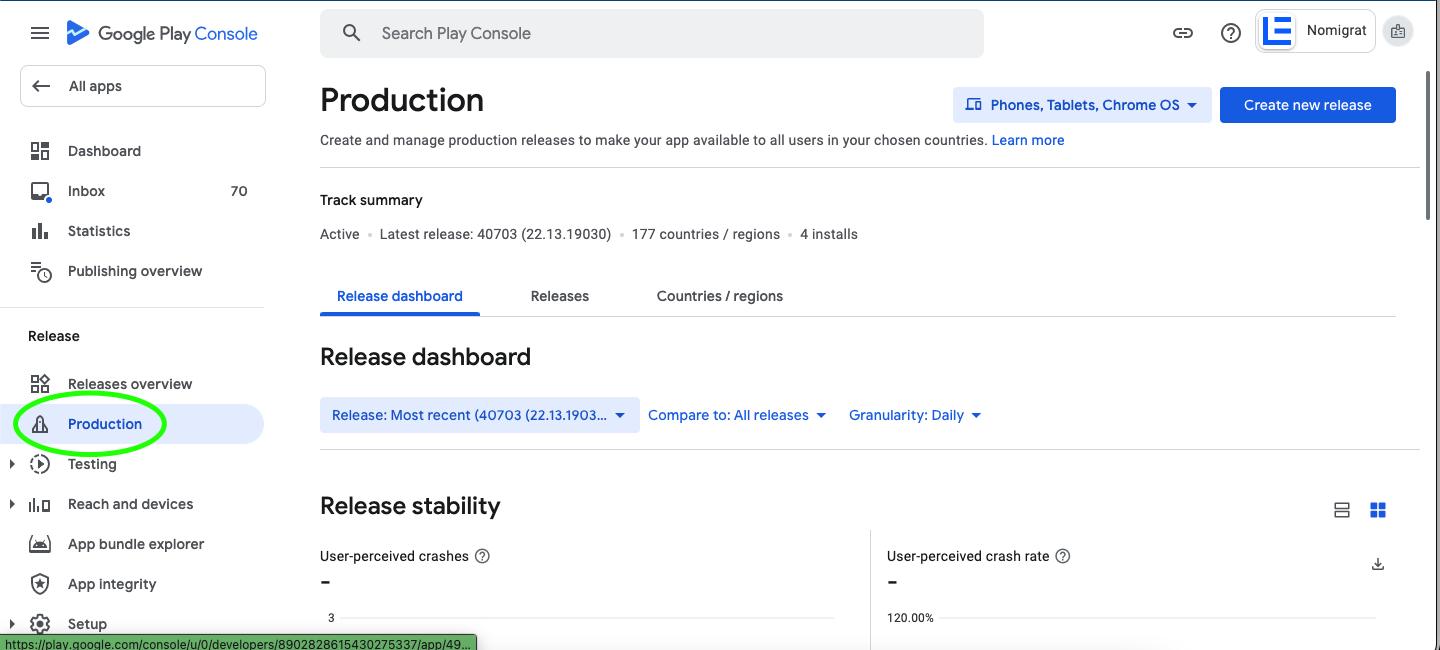Click info icon beside User-perceived crashes

[482, 556]
